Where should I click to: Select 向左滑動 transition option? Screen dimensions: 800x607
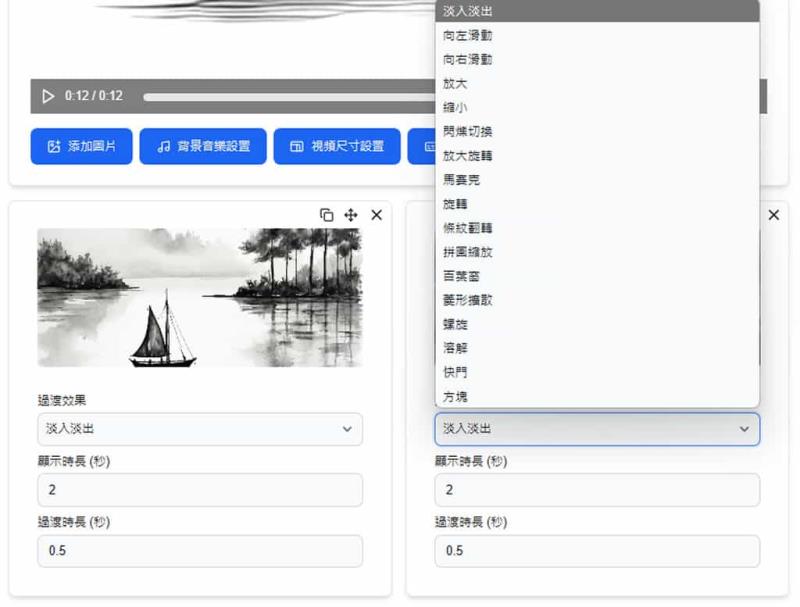pyautogui.click(x=597, y=35)
